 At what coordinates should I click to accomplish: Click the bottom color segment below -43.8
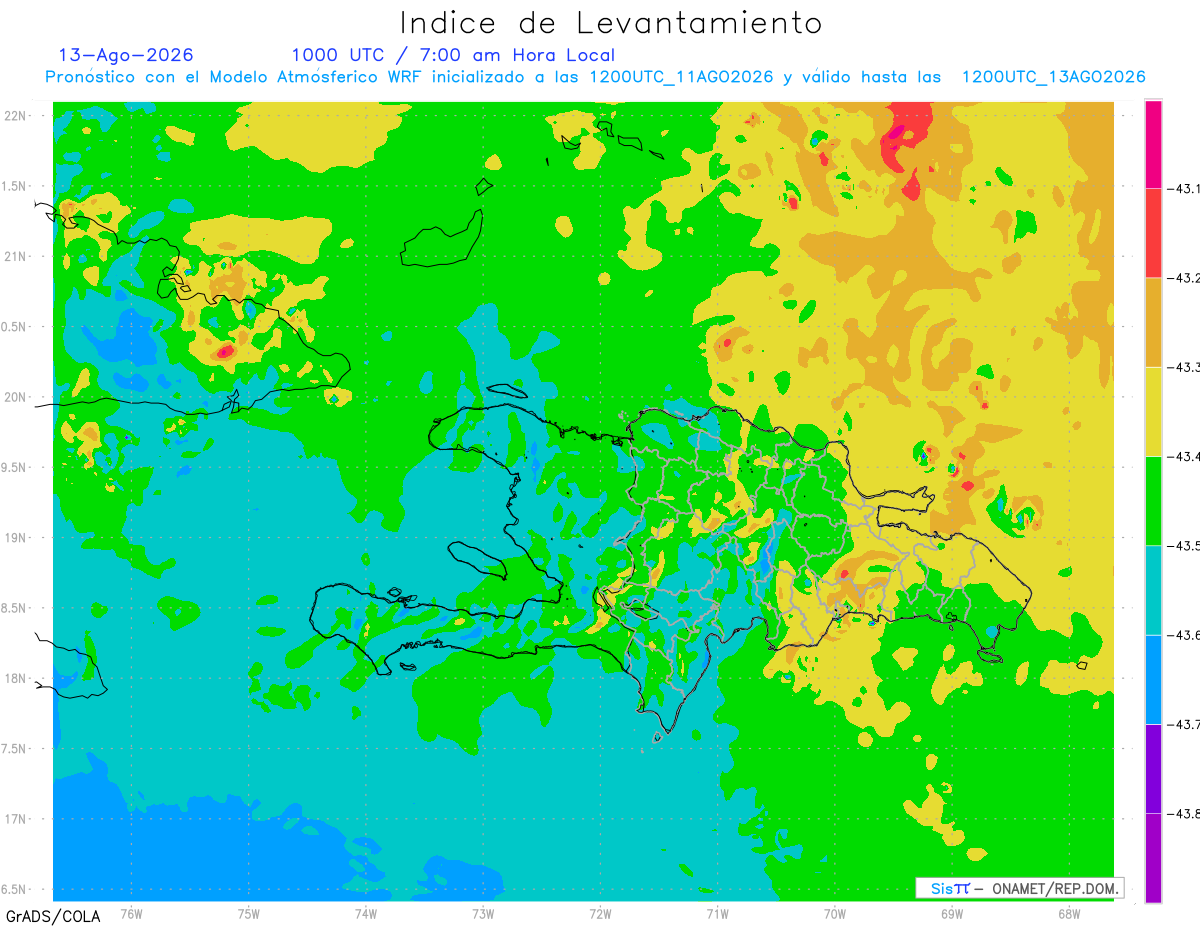[x=1153, y=857]
